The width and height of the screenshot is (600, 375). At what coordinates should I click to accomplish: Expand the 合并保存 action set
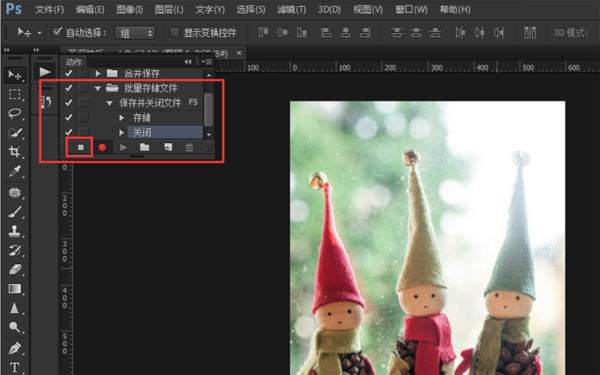click(x=98, y=73)
